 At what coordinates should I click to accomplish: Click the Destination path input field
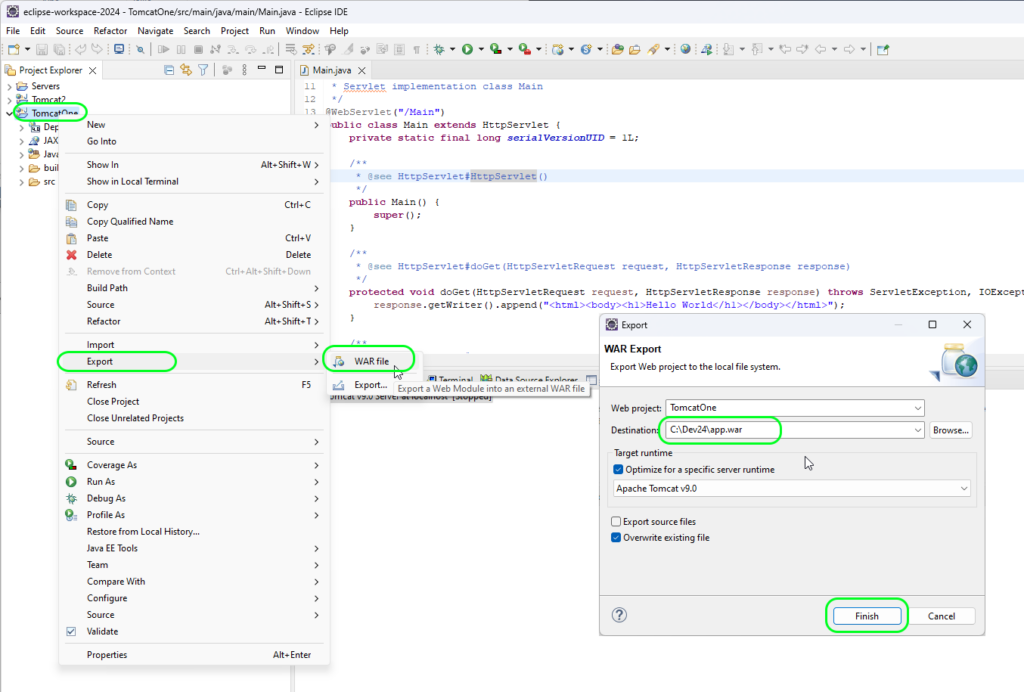[x=789, y=430]
